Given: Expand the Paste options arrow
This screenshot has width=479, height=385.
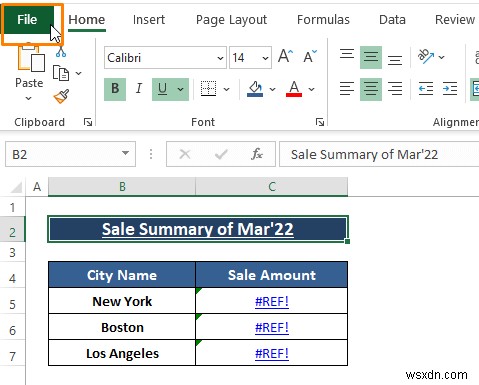Looking at the screenshot, I should 29,98.
